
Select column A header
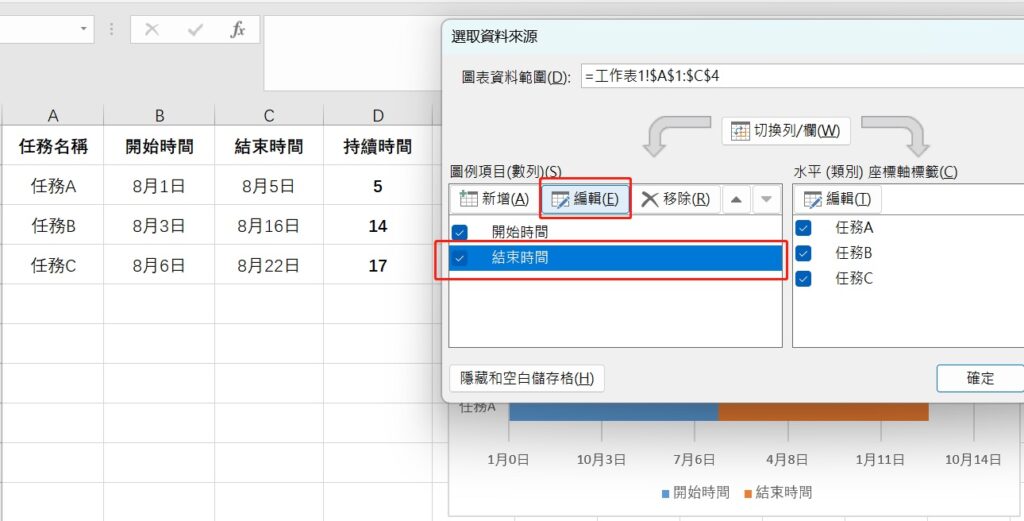point(53,116)
